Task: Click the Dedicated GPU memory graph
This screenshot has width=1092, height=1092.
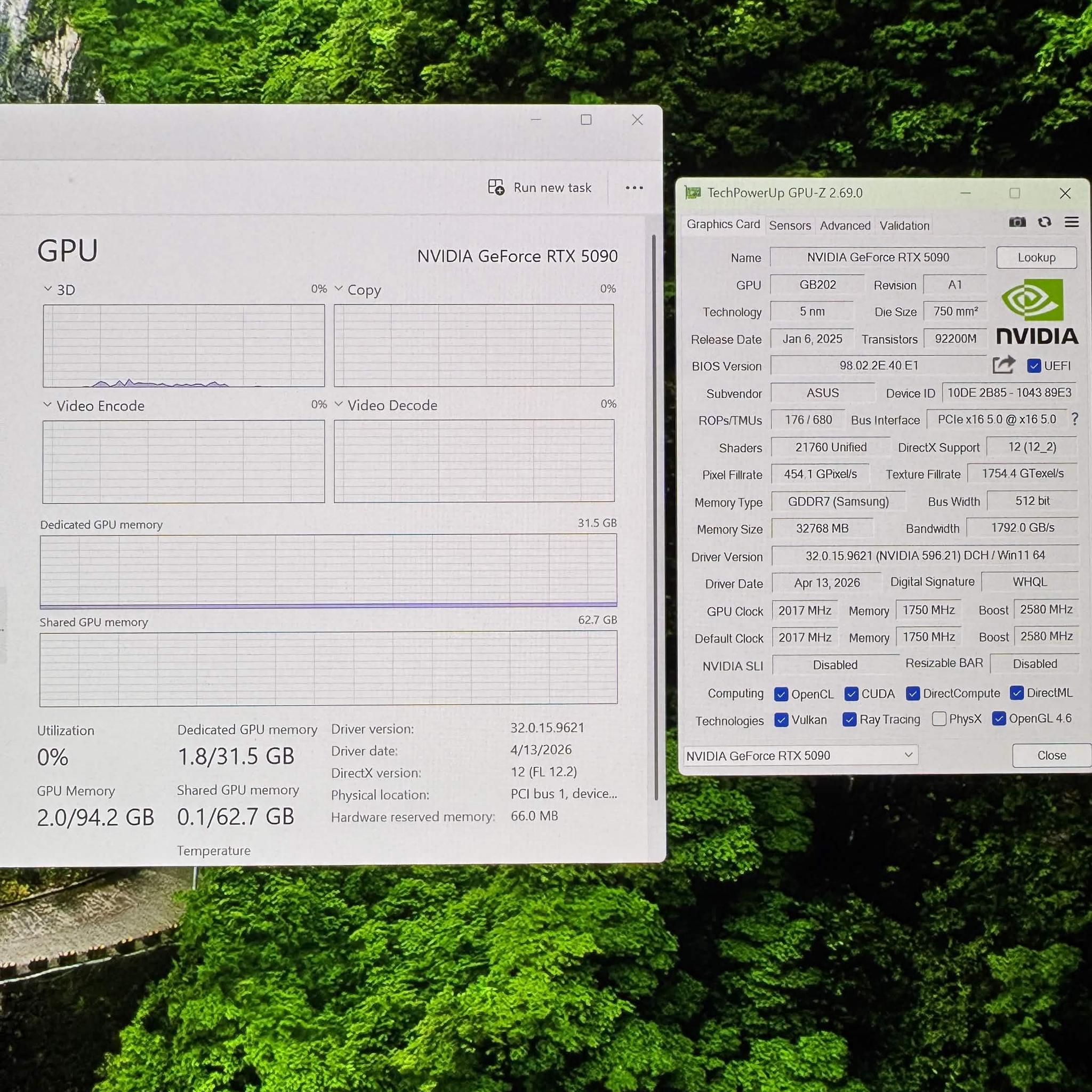Action: point(328,571)
